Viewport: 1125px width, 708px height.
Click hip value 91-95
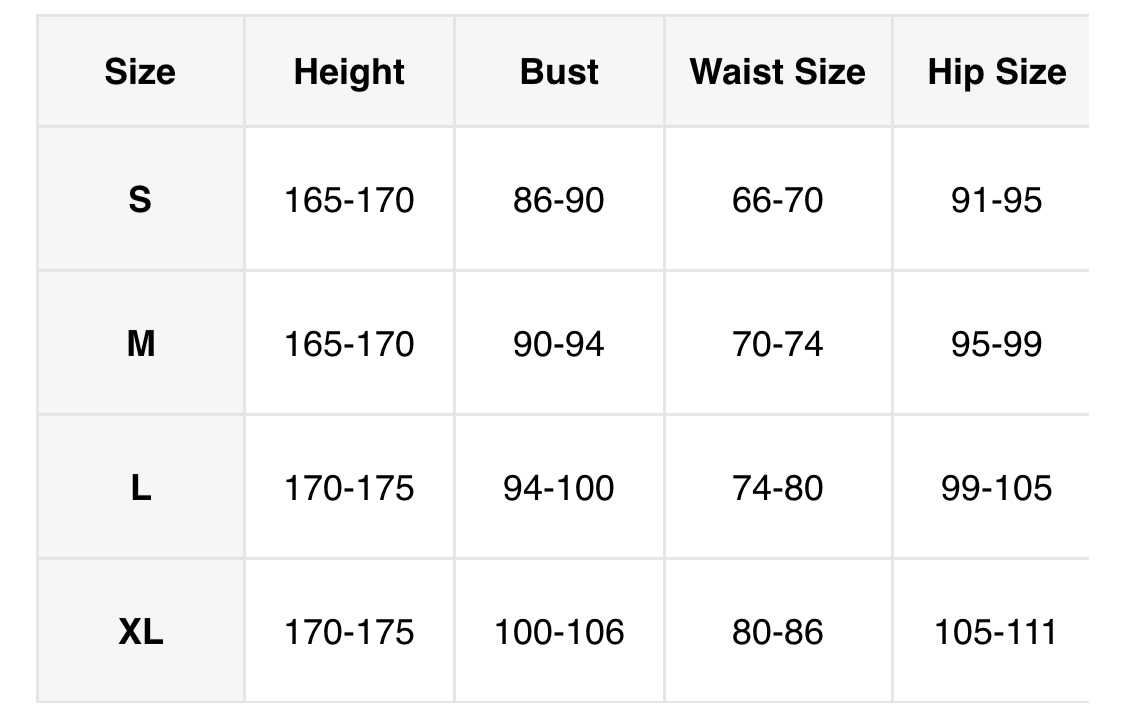point(996,200)
